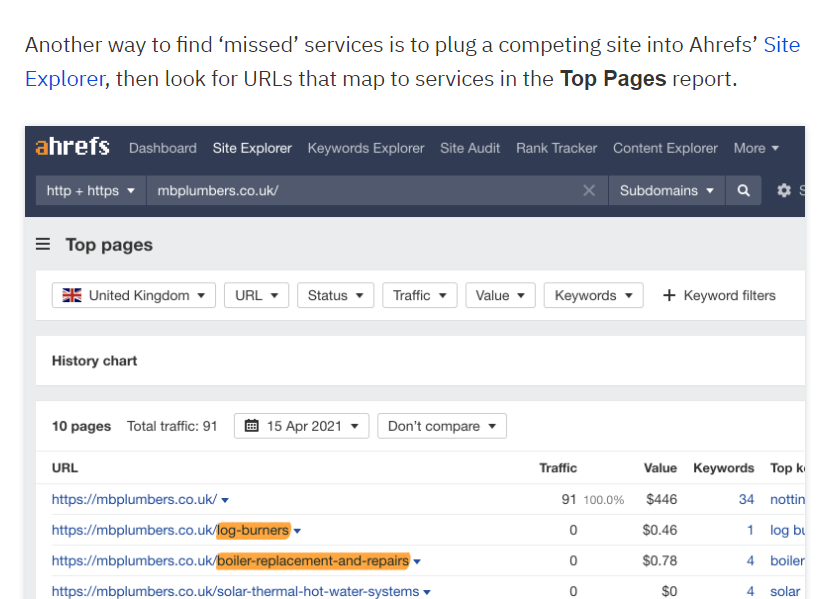Click keywords count 4 in the solar-thermal row

click(x=750, y=591)
